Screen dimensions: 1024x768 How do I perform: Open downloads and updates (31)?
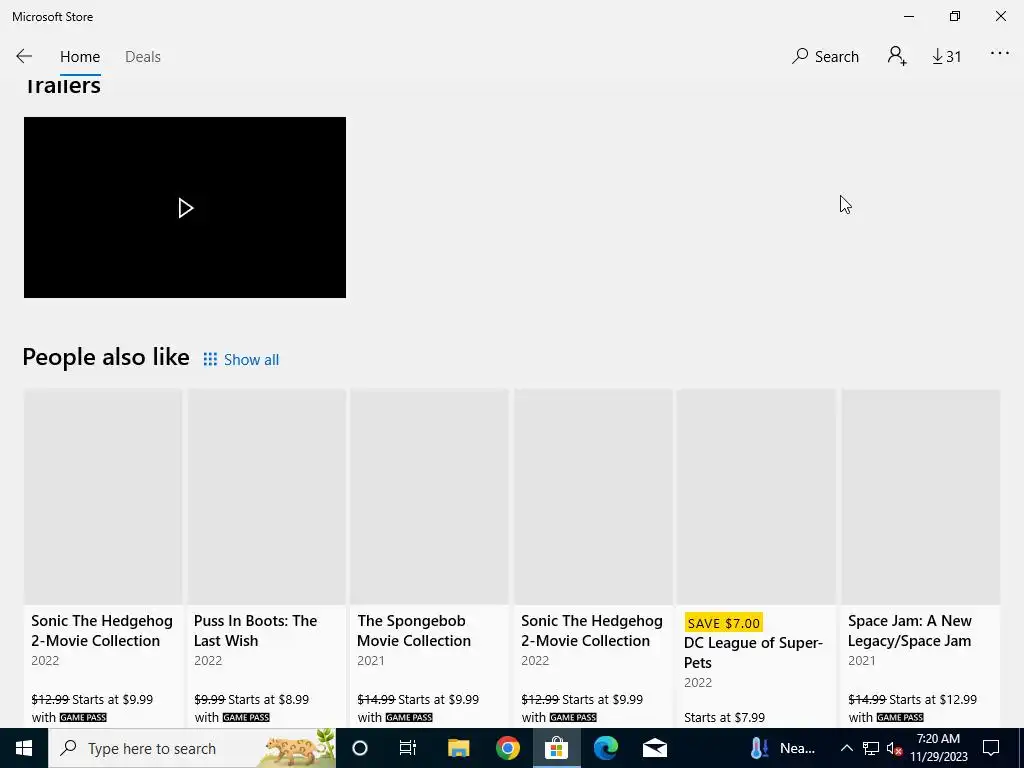[946, 57]
